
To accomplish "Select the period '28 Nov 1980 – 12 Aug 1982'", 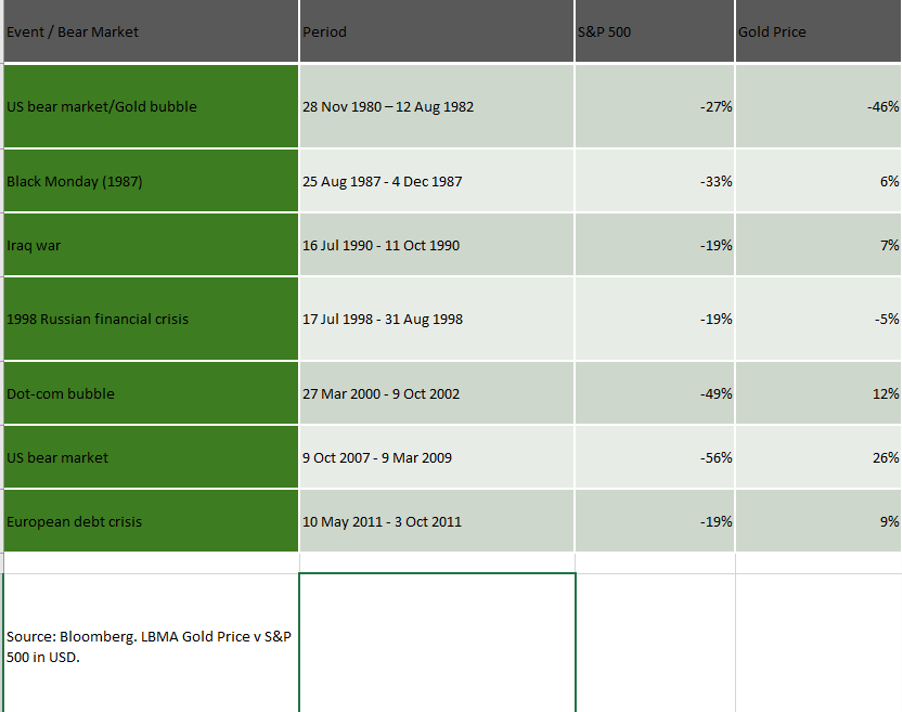I will [437, 107].
